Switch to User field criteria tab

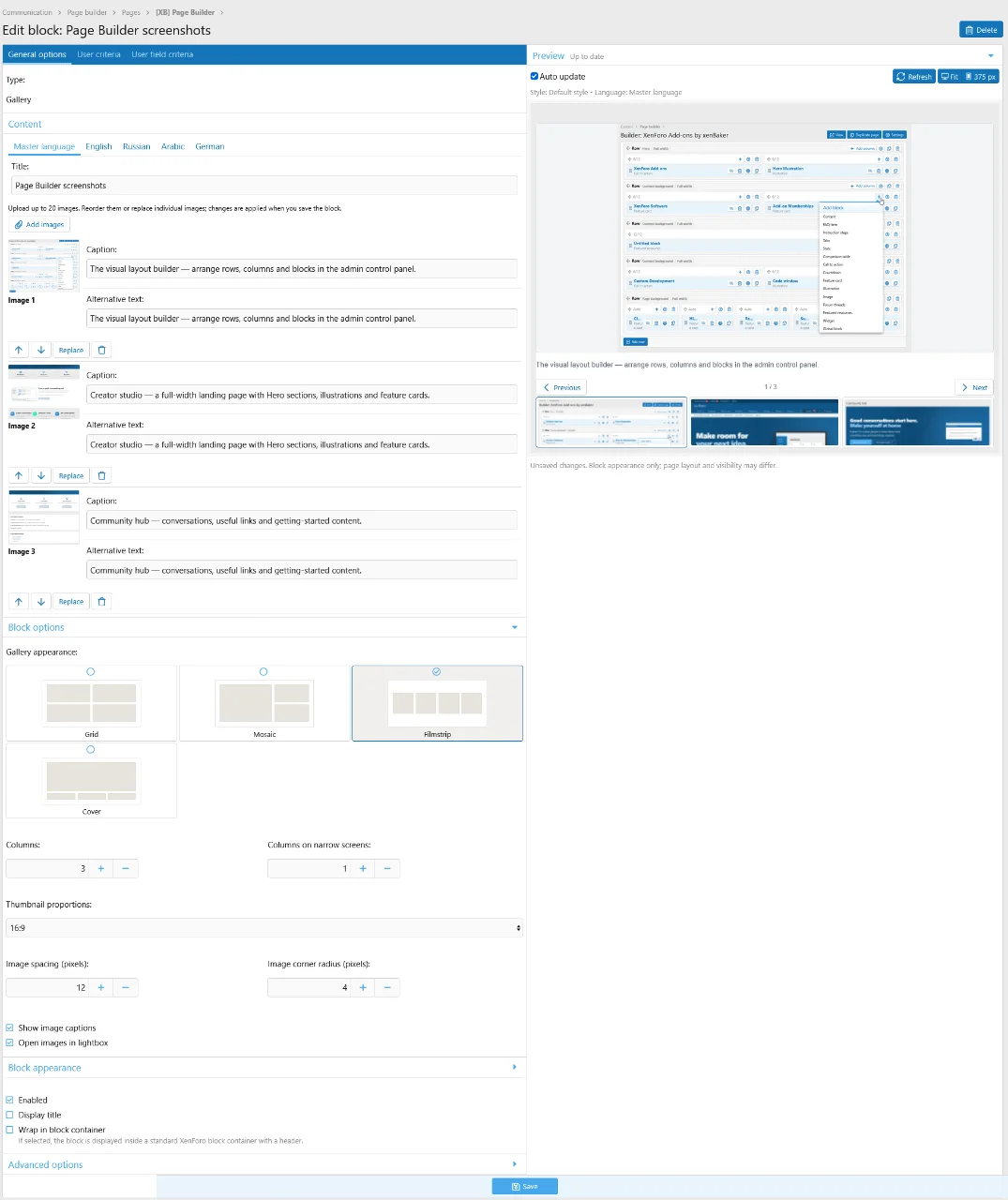click(x=162, y=54)
